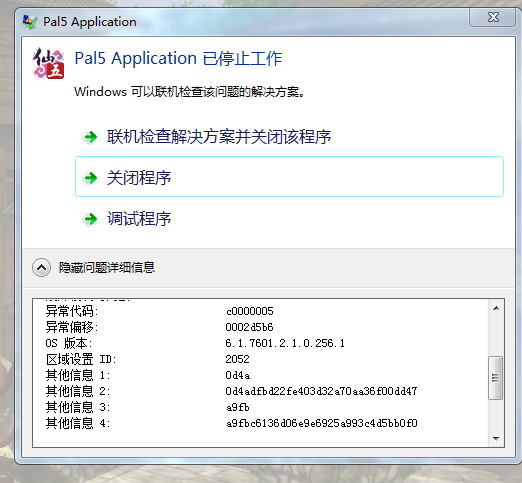
Task: Choose 关闭程序 to close the program
Action: click(x=289, y=177)
